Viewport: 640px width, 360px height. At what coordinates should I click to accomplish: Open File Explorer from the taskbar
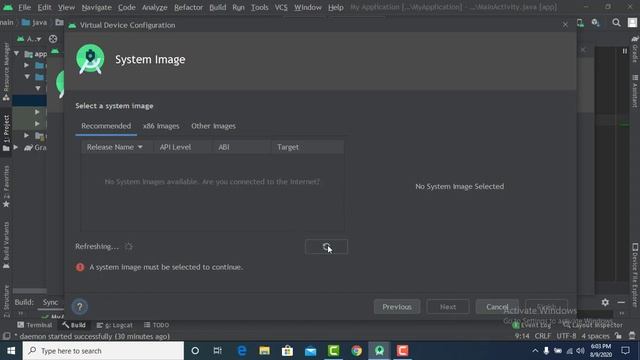coord(264,351)
